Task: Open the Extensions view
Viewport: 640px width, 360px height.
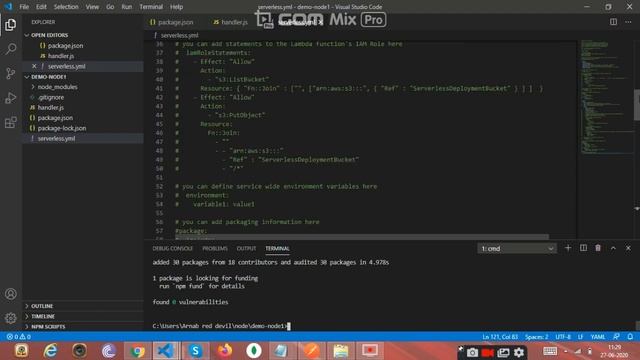Action: coord(11,122)
